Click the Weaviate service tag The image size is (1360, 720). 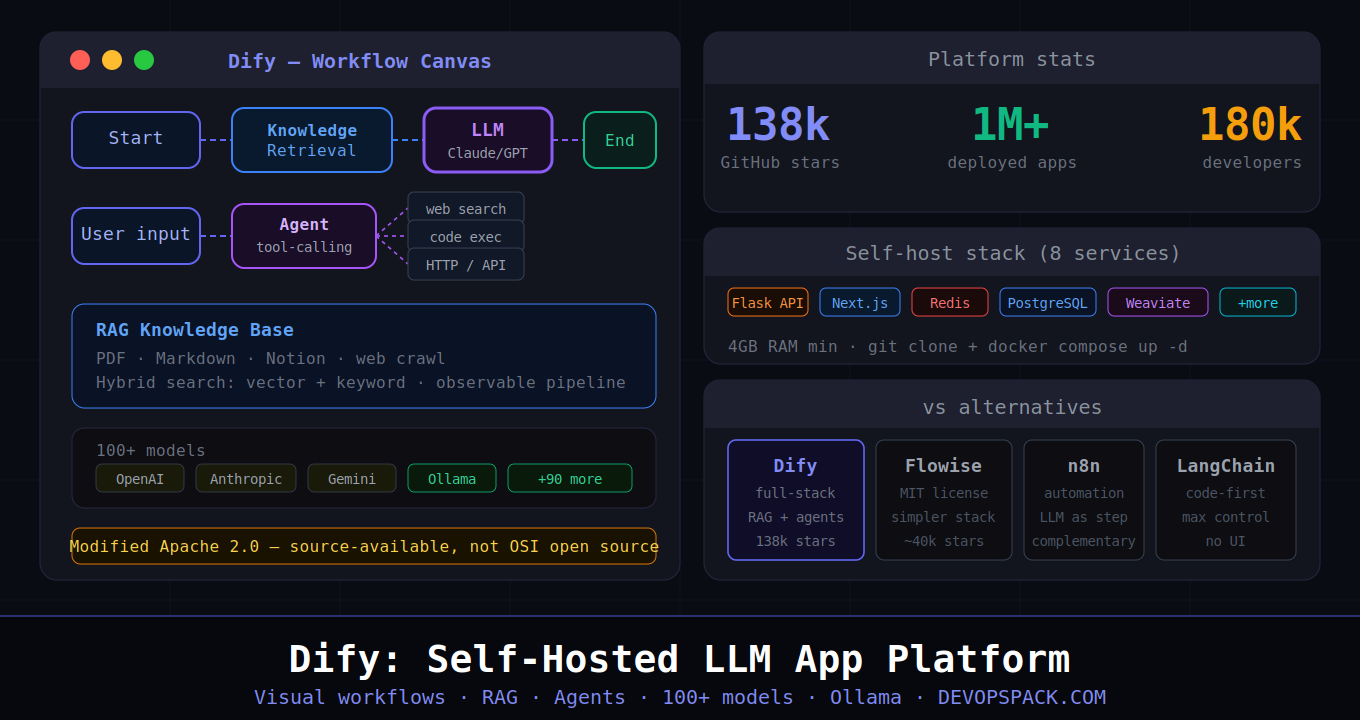point(1158,302)
